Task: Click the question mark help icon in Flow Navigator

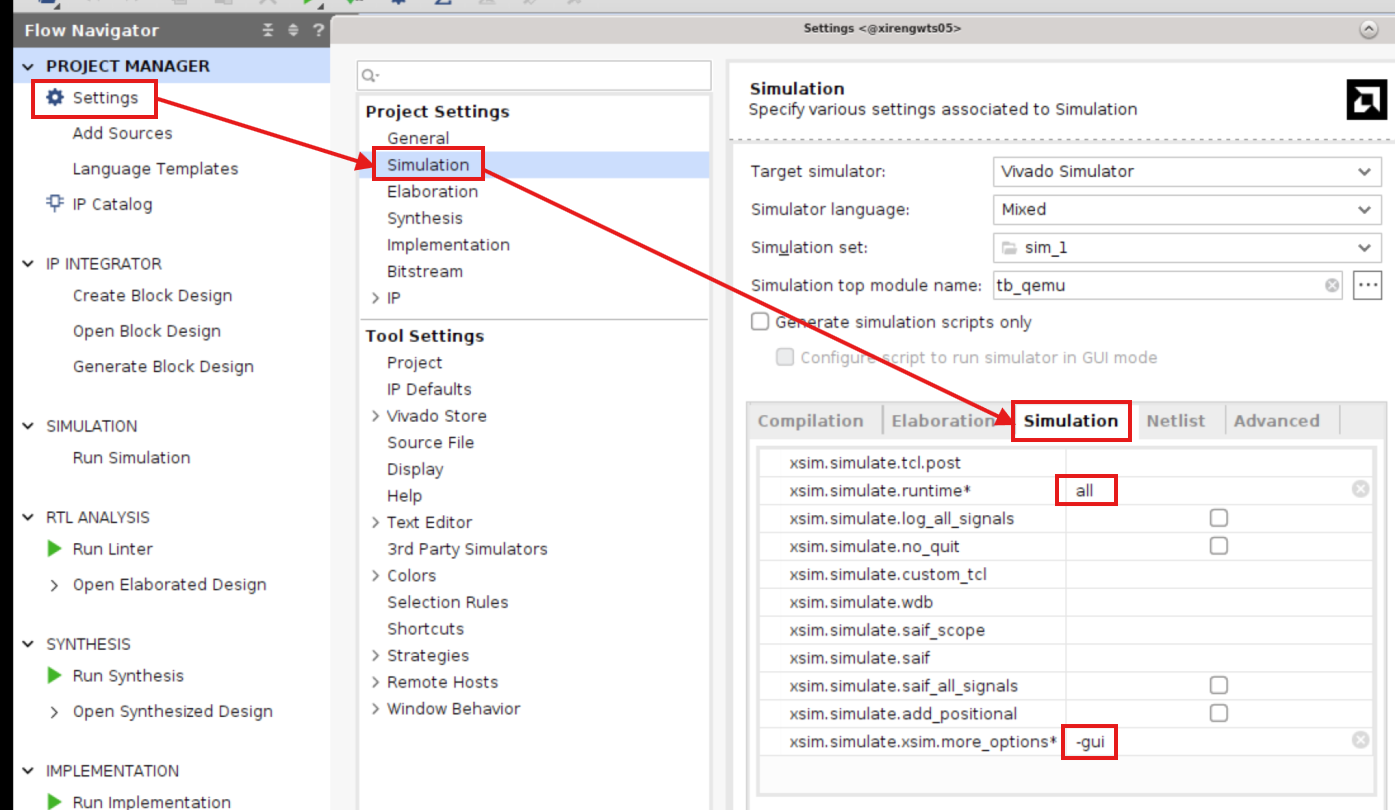Action: (317, 31)
